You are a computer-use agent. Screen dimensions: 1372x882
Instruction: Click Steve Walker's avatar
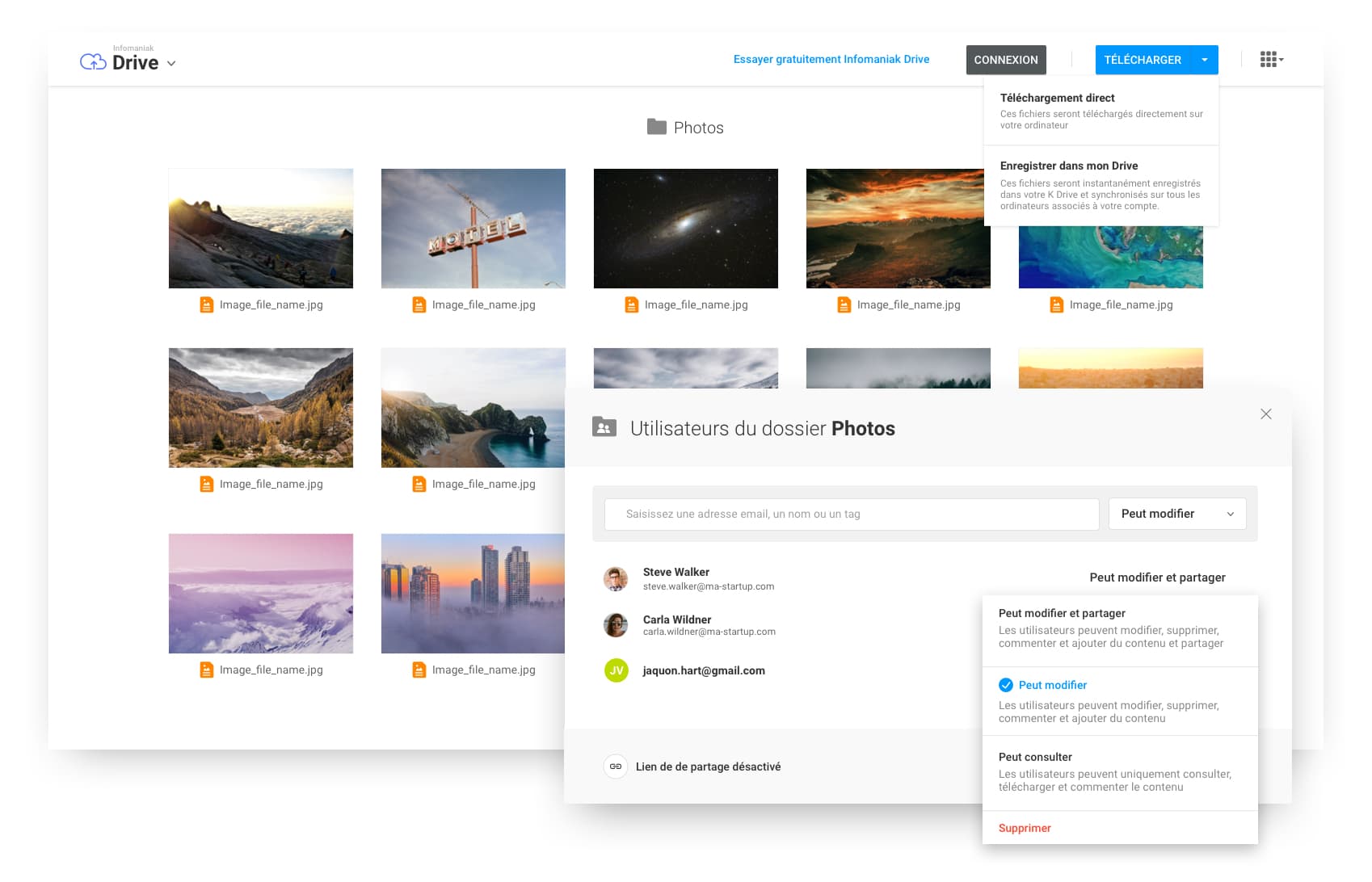click(616, 578)
